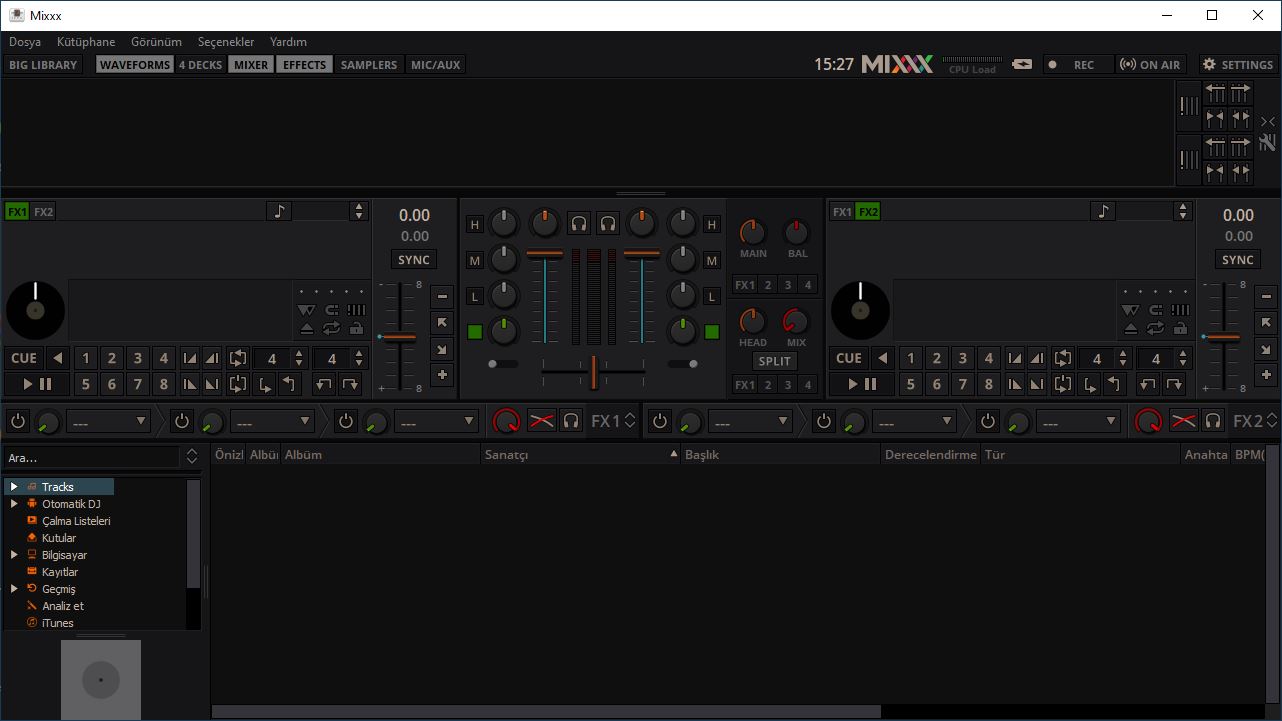This screenshot has width=1282, height=721.
Task: Click left deck reverse play arrow
Action: (58, 358)
